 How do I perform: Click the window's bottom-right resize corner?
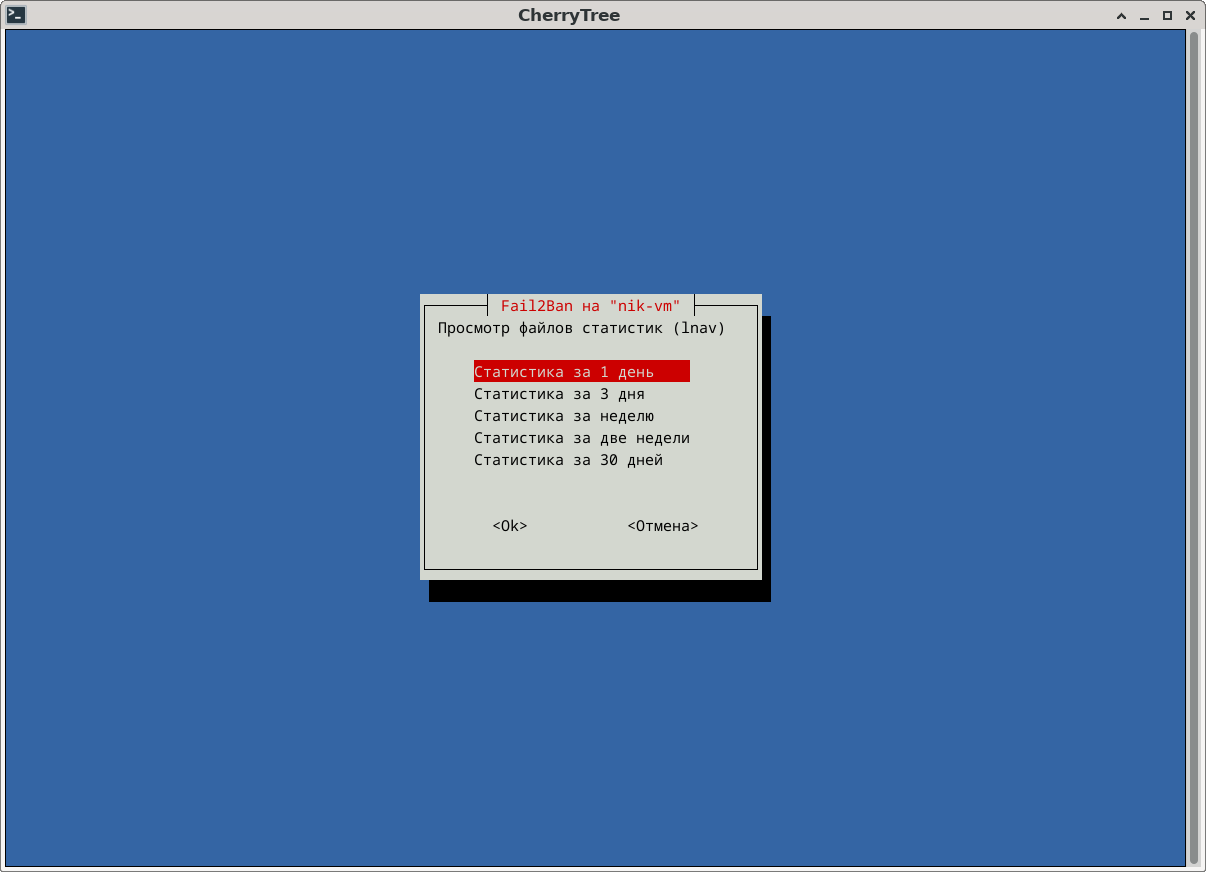(1200, 866)
